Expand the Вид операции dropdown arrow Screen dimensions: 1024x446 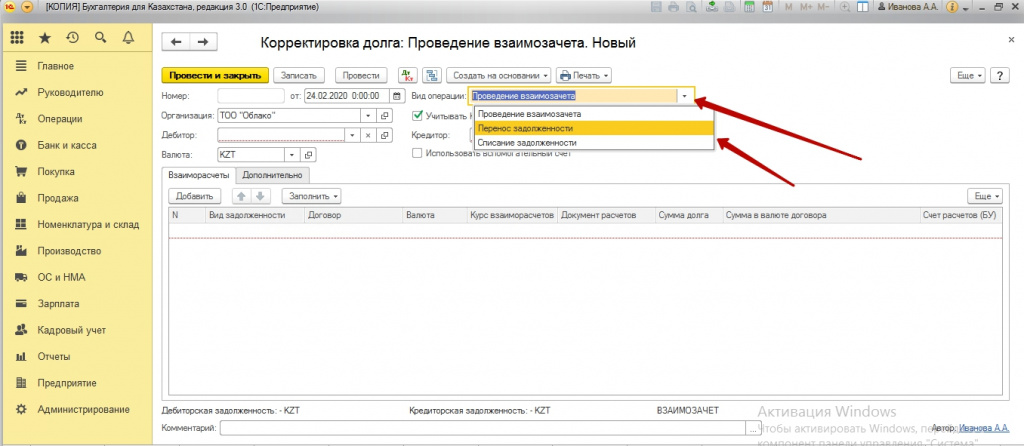click(x=684, y=95)
